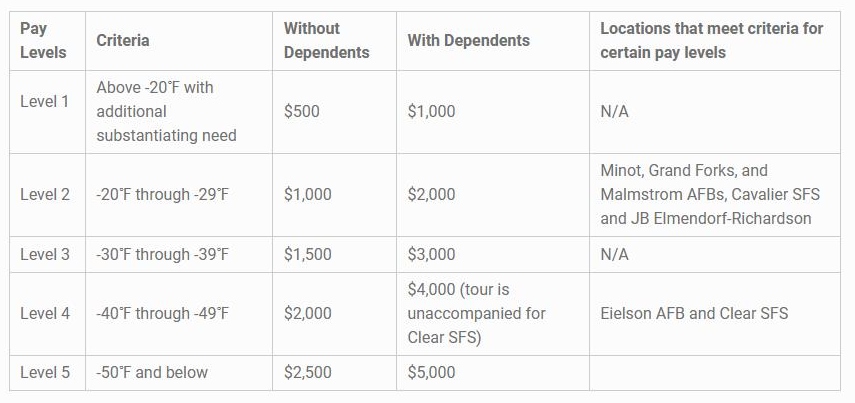
Task: Select the "Without Dependents" header cell
Action: click(x=326, y=40)
